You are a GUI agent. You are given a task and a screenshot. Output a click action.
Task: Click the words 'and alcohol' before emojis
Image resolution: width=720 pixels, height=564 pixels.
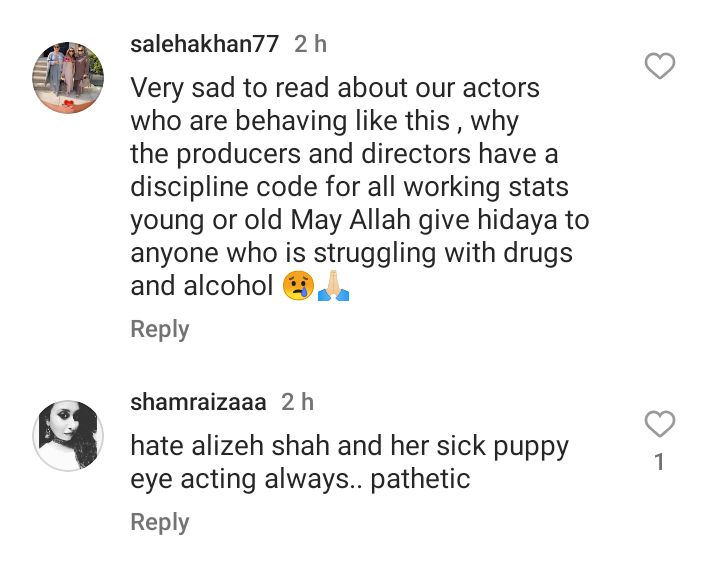tap(202, 286)
